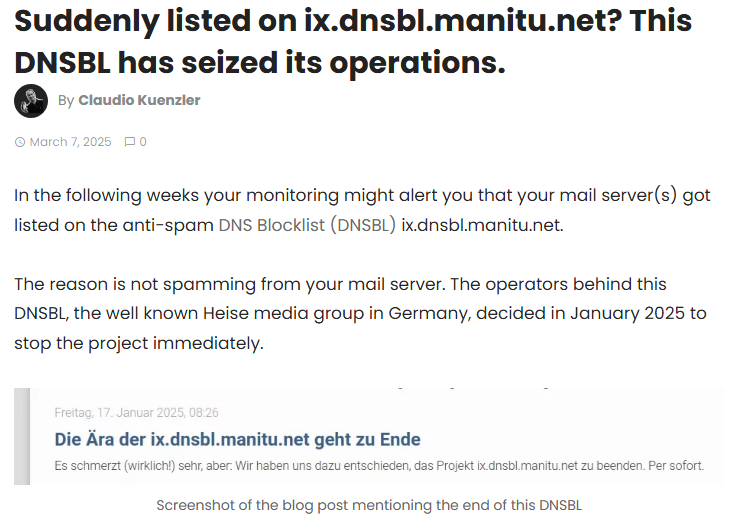The height and width of the screenshot is (529, 739).
Task: Click the image caption below the screenshot
Action: (369, 505)
